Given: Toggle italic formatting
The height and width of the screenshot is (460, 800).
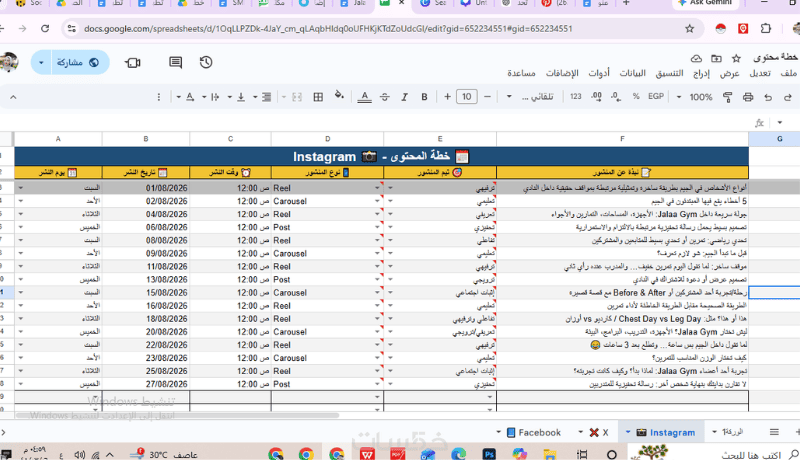Looking at the screenshot, I should [404, 97].
